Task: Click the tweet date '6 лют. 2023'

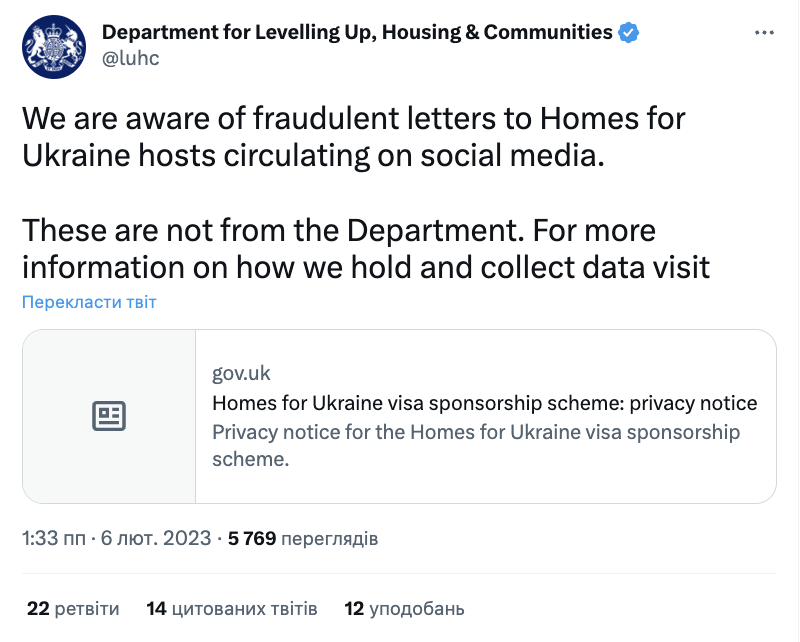Action: click(x=156, y=539)
